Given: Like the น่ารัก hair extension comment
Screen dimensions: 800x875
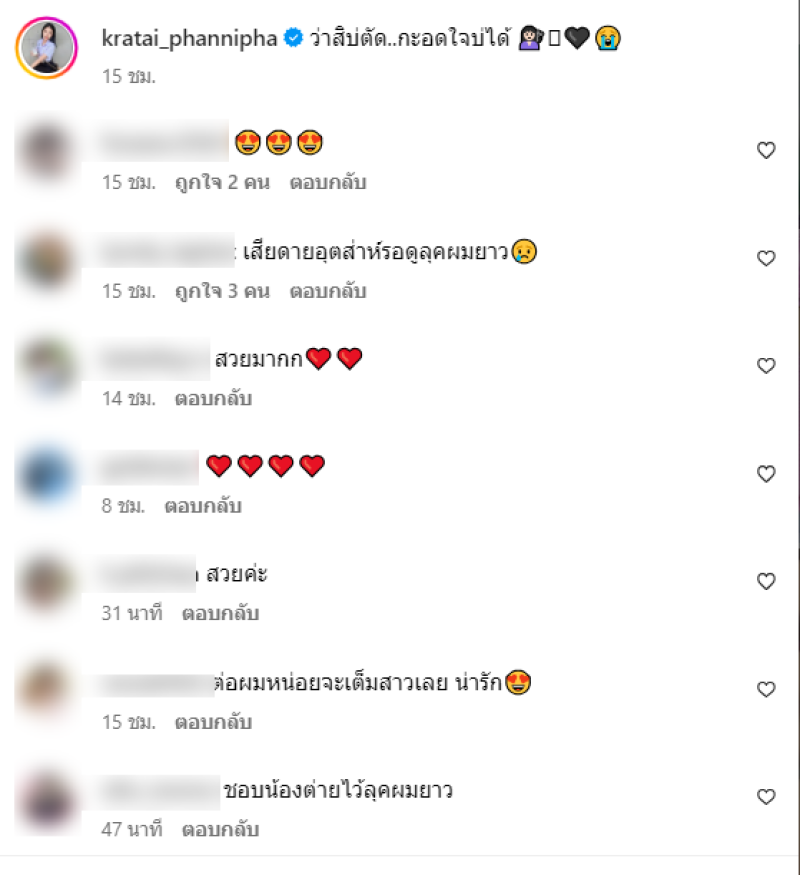Looking at the screenshot, I should click(x=766, y=689).
